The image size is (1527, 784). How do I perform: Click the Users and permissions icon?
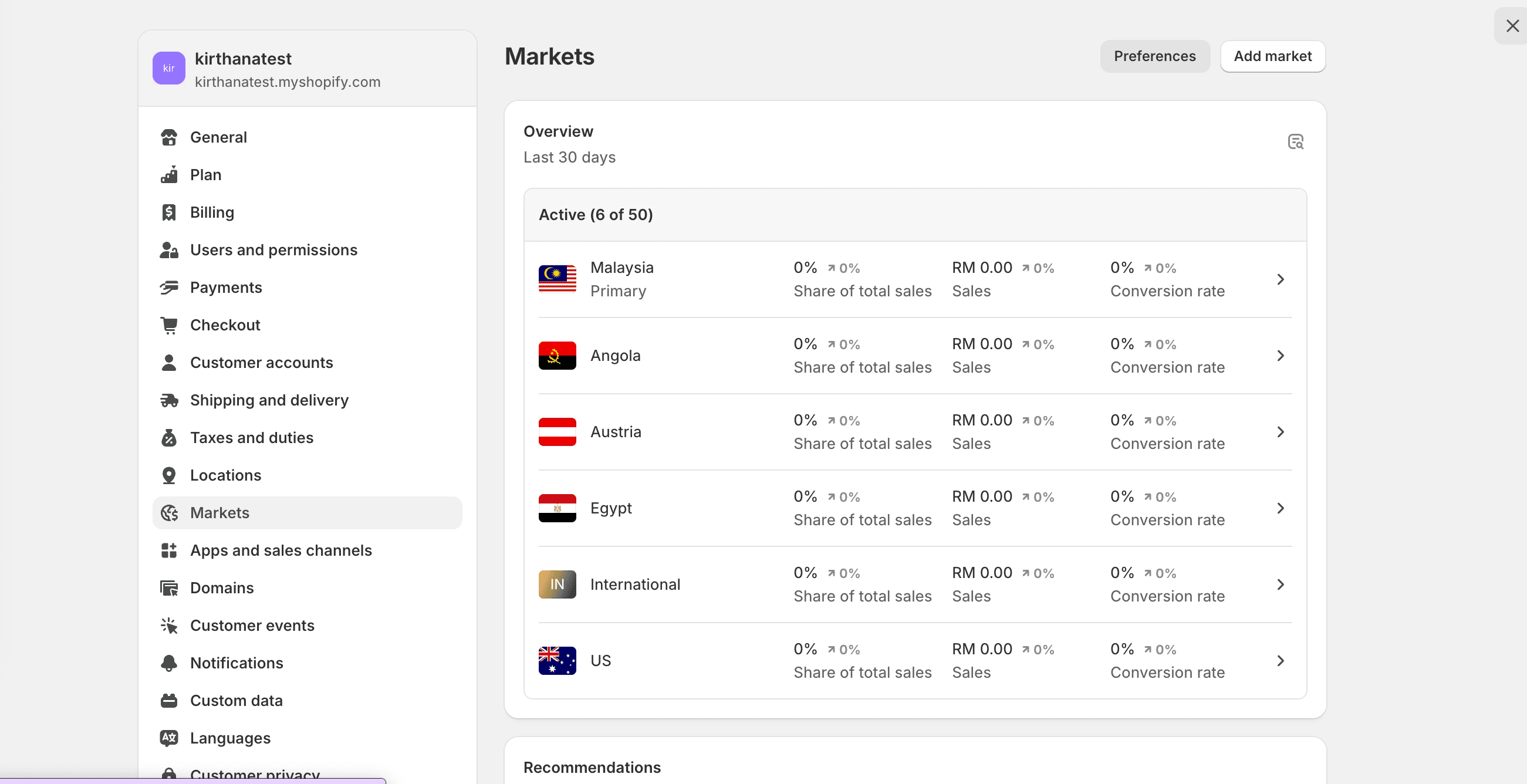pyautogui.click(x=169, y=250)
